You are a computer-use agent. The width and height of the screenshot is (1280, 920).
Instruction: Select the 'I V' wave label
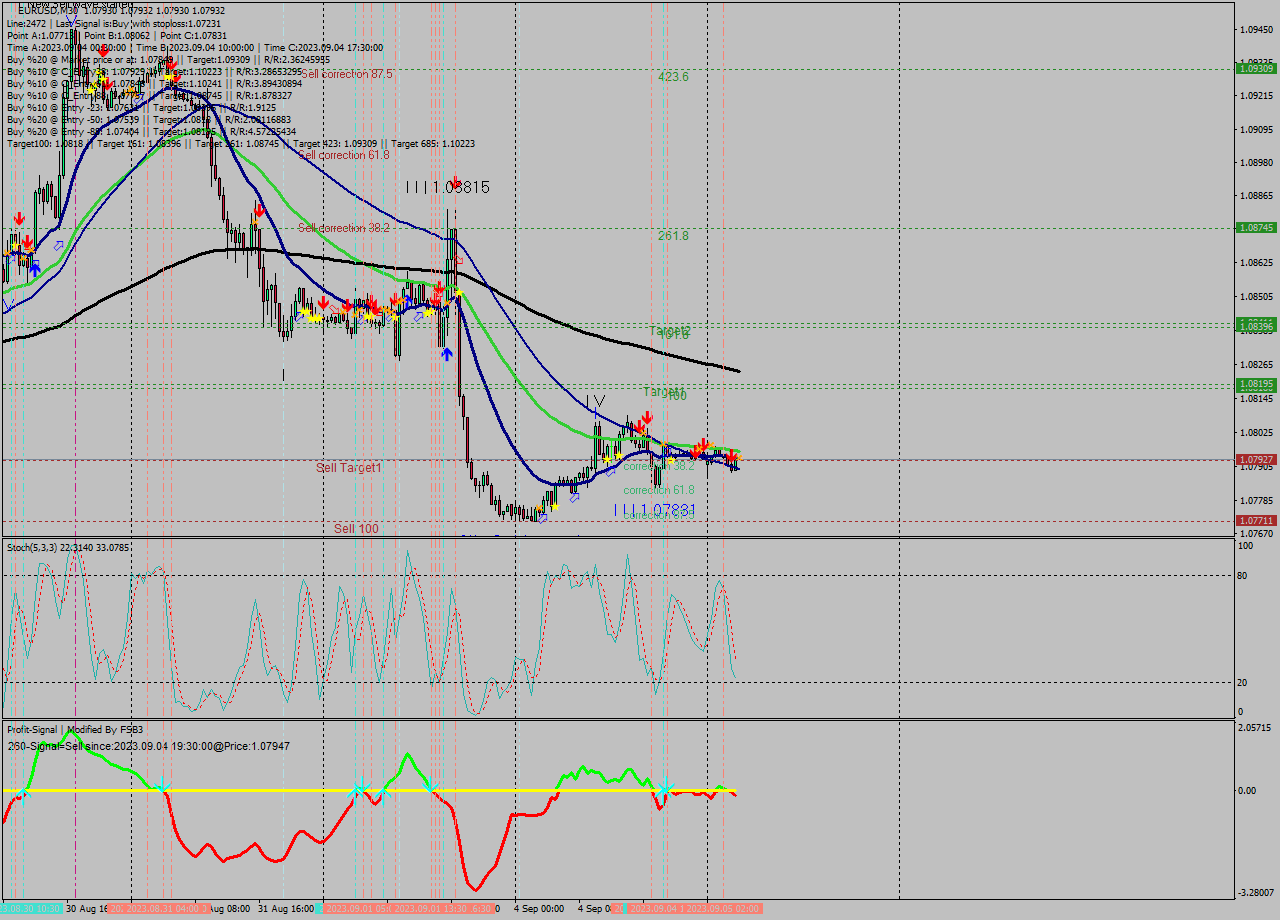[595, 402]
